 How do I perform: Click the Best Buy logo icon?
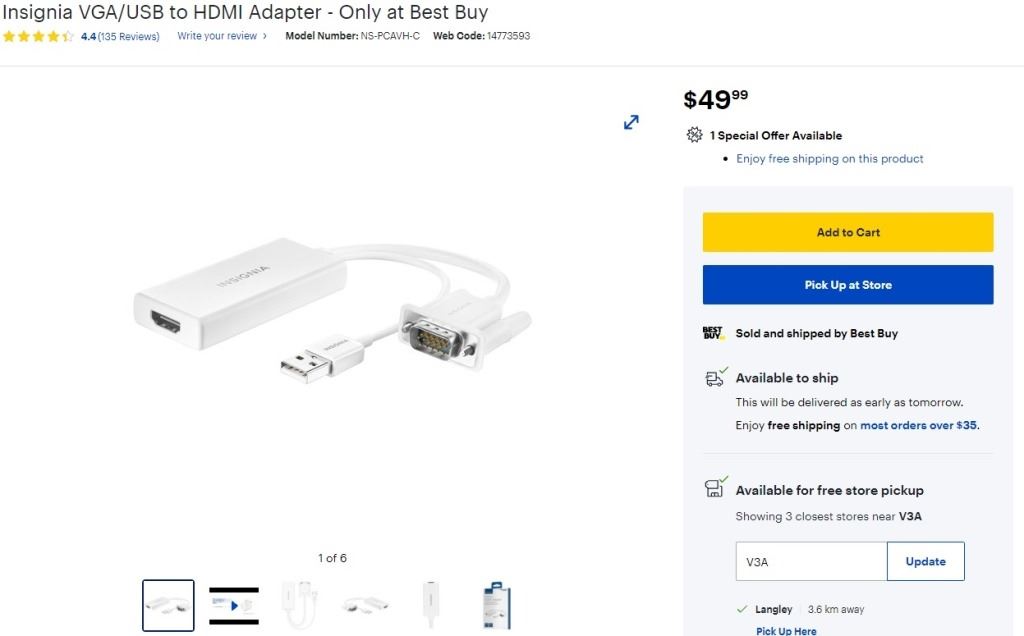[713, 333]
